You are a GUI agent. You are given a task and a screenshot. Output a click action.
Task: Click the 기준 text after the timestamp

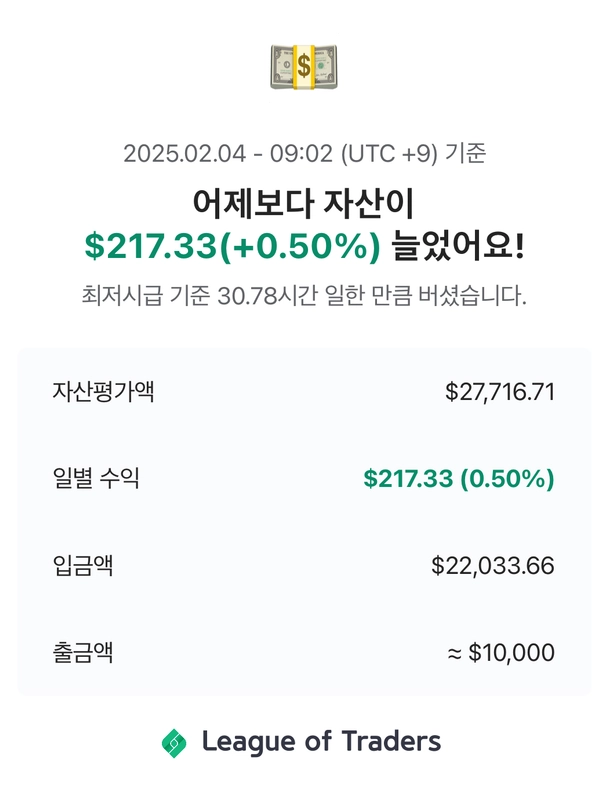pyautogui.click(x=465, y=153)
